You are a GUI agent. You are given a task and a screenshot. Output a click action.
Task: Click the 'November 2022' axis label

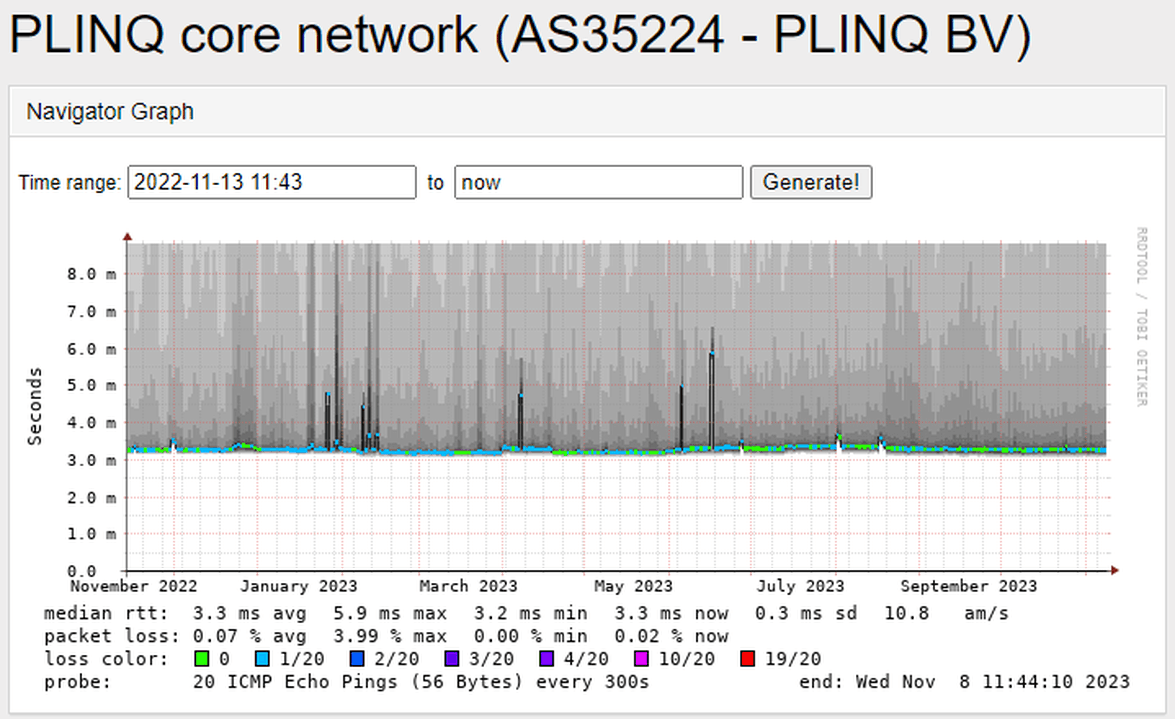[133, 586]
